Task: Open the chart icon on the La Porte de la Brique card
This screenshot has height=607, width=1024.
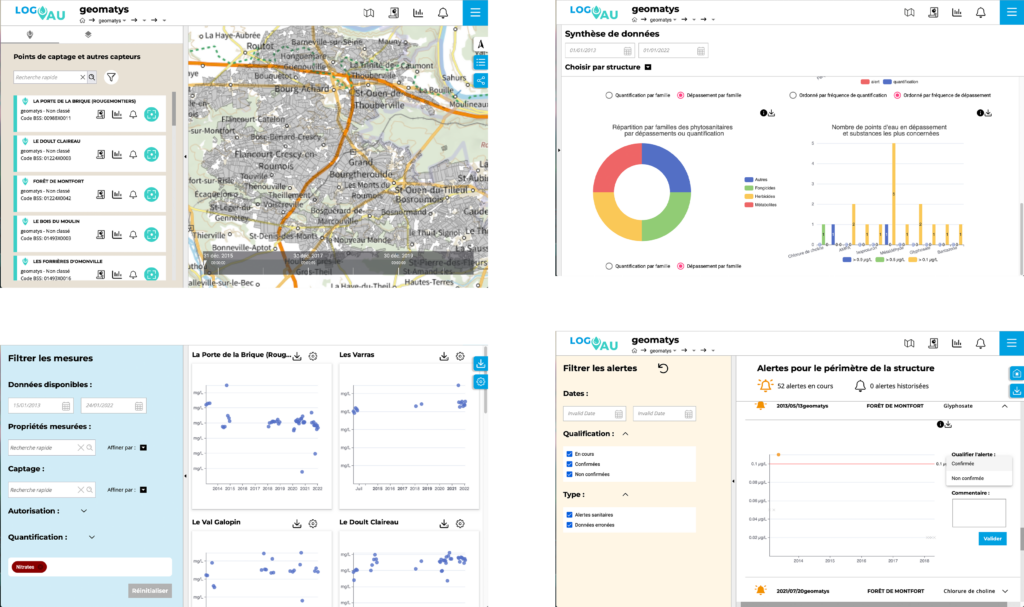Action: point(117,114)
